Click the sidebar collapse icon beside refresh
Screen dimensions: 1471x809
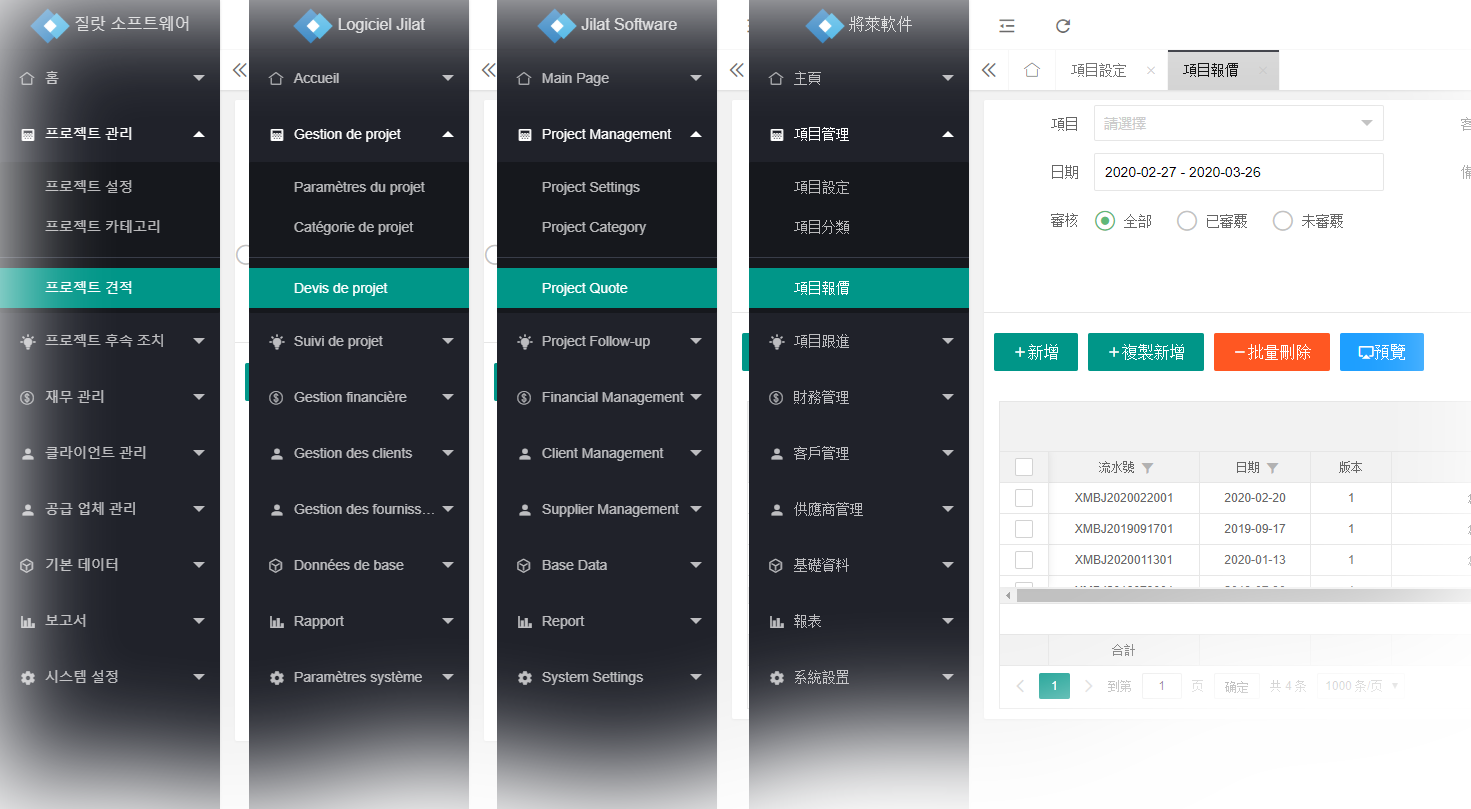point(1007,26)
